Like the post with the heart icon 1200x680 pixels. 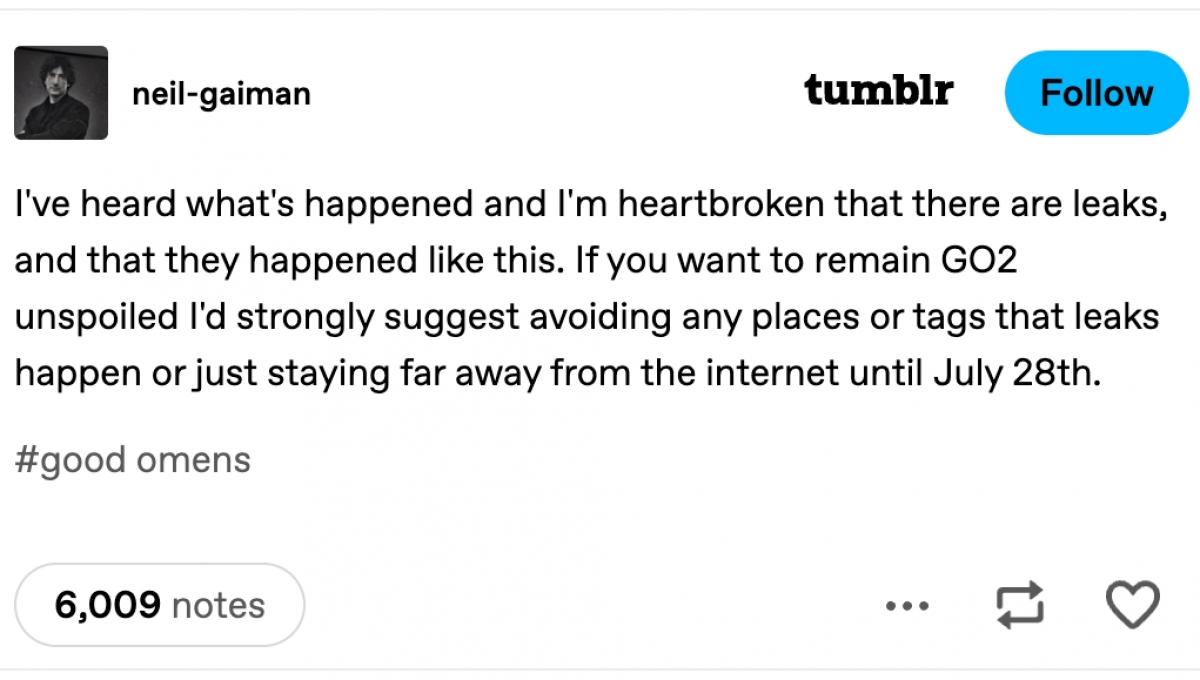1132,605
